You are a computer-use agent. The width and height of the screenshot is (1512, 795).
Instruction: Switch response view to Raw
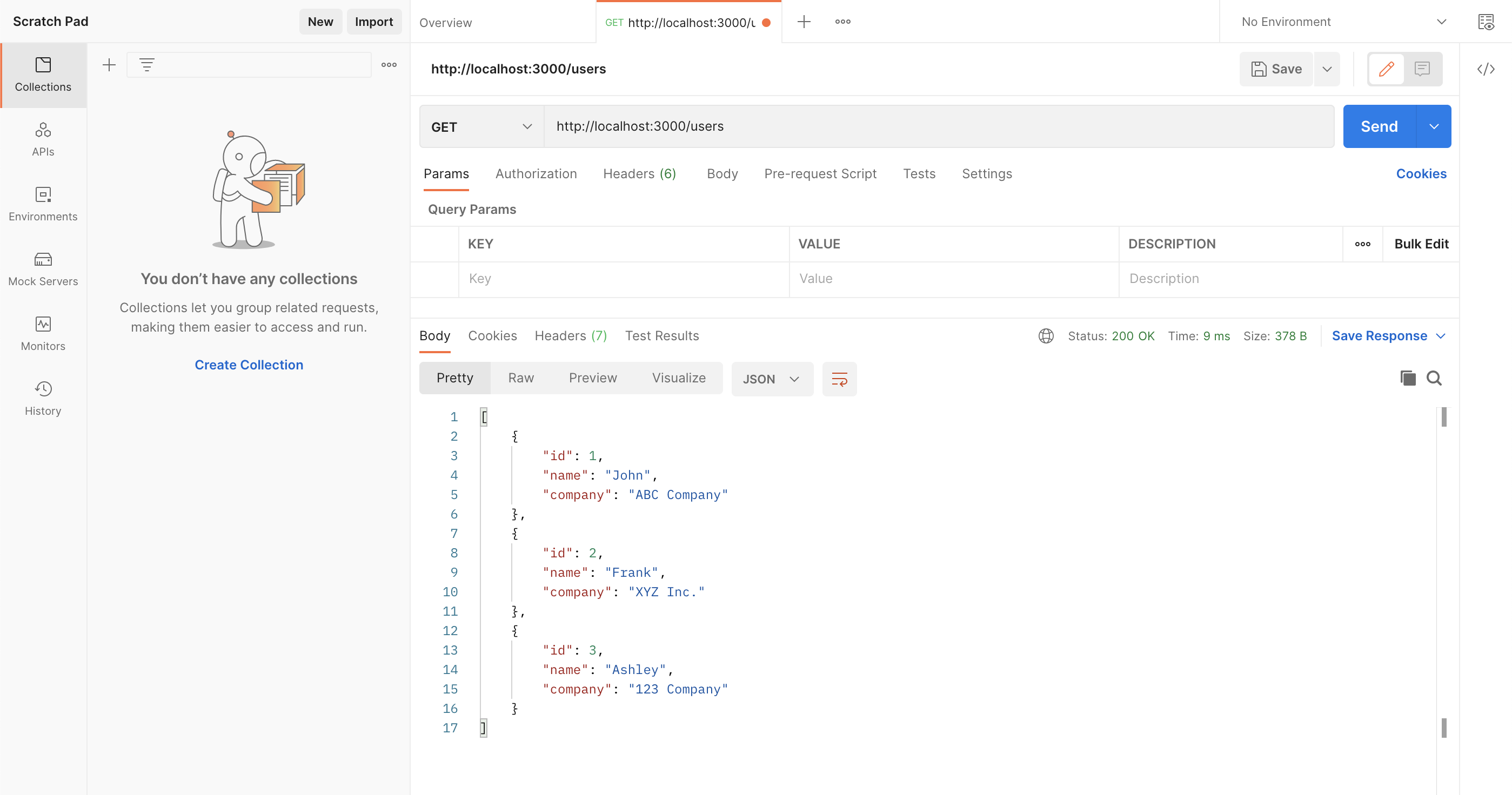(x=520, y=378)
